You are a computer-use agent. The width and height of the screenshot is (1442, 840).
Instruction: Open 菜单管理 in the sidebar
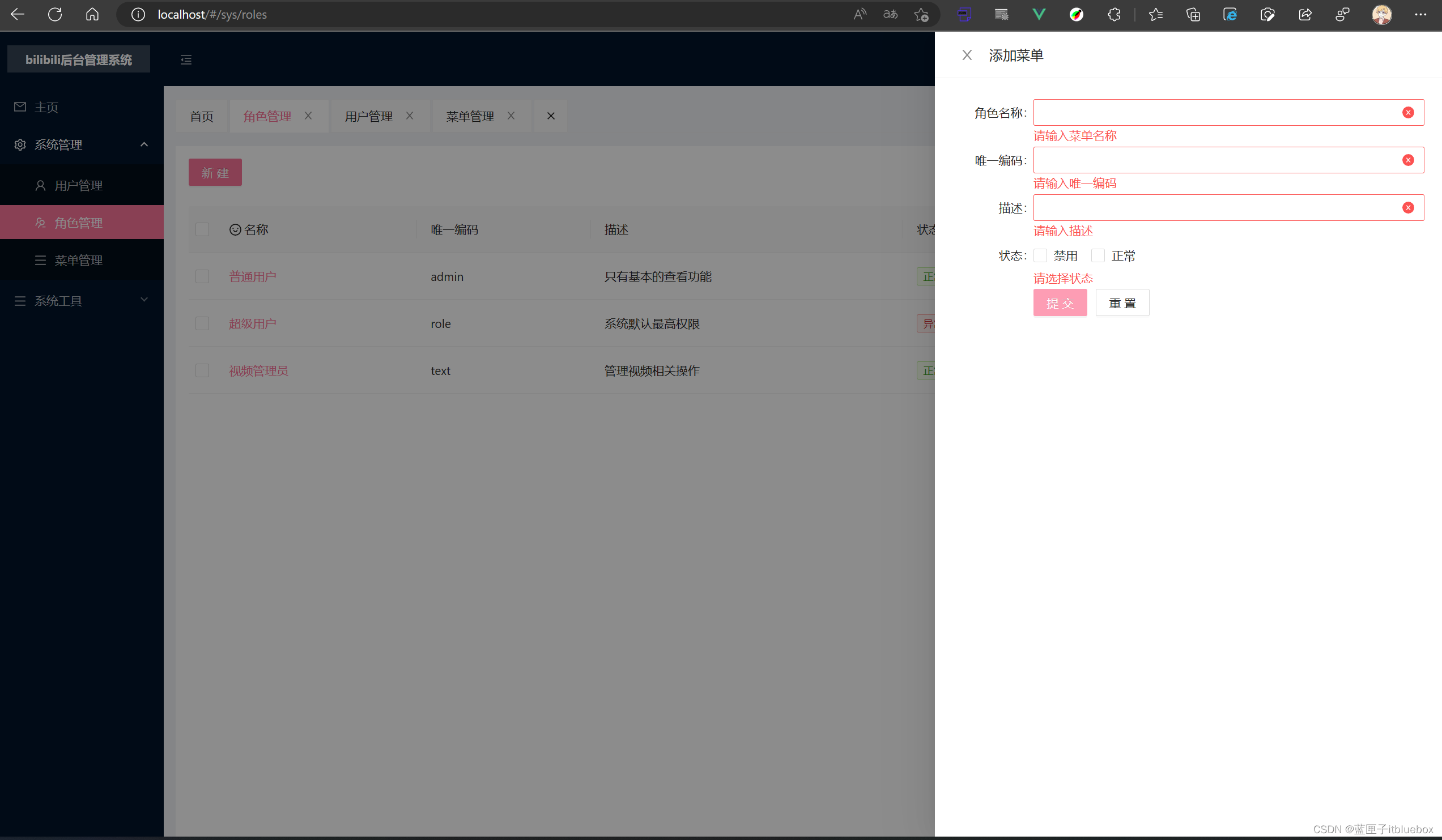78,261
